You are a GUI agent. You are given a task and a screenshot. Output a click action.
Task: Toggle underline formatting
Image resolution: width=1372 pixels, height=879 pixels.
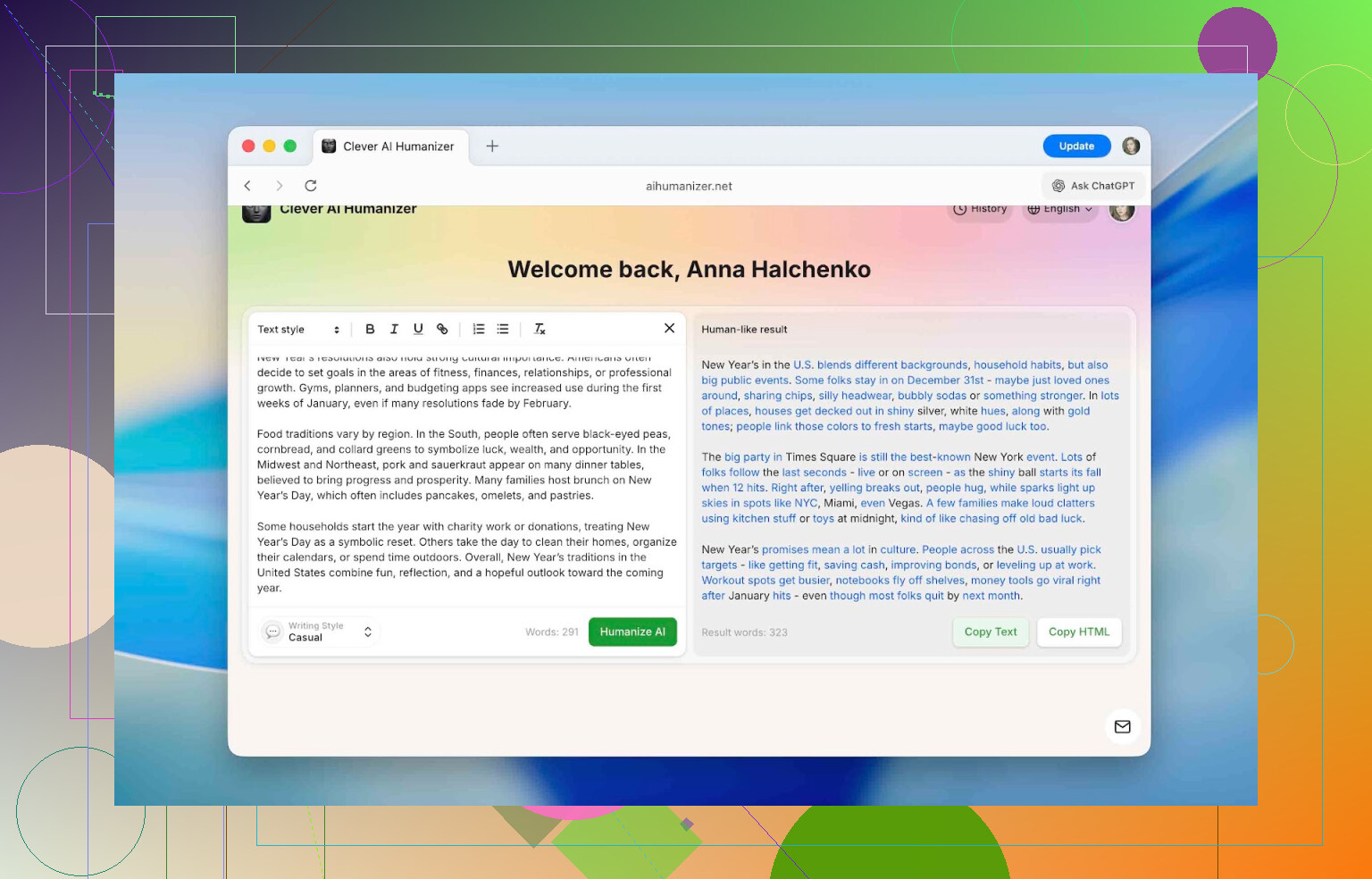418,329
